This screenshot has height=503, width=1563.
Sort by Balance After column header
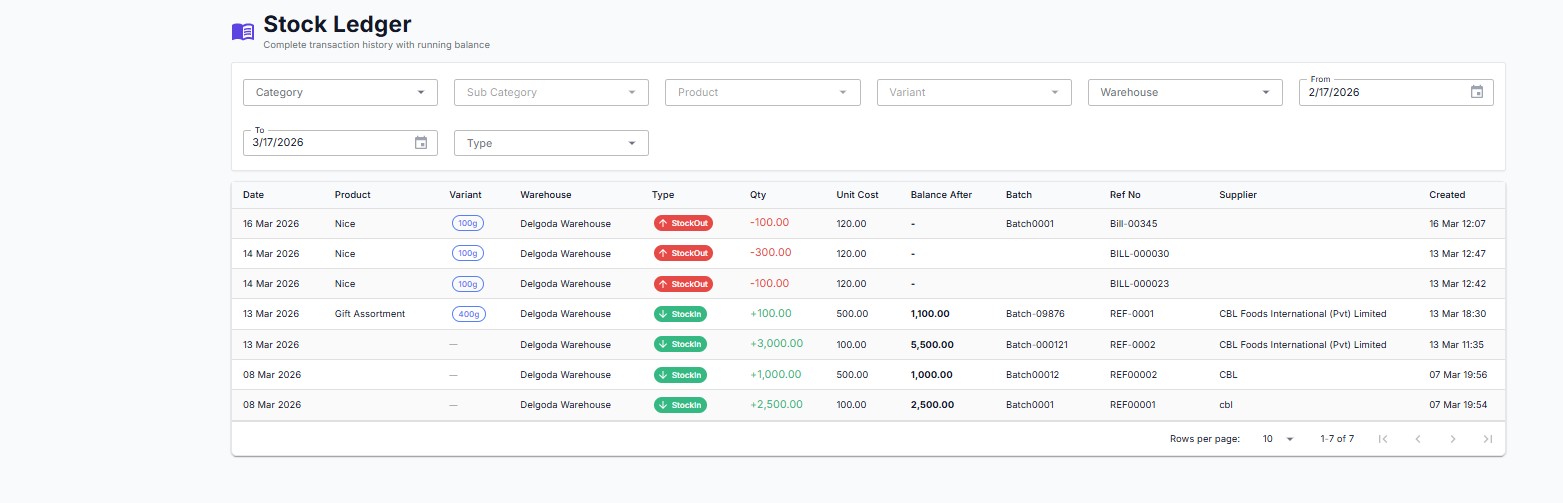click(x=941, y=195)
